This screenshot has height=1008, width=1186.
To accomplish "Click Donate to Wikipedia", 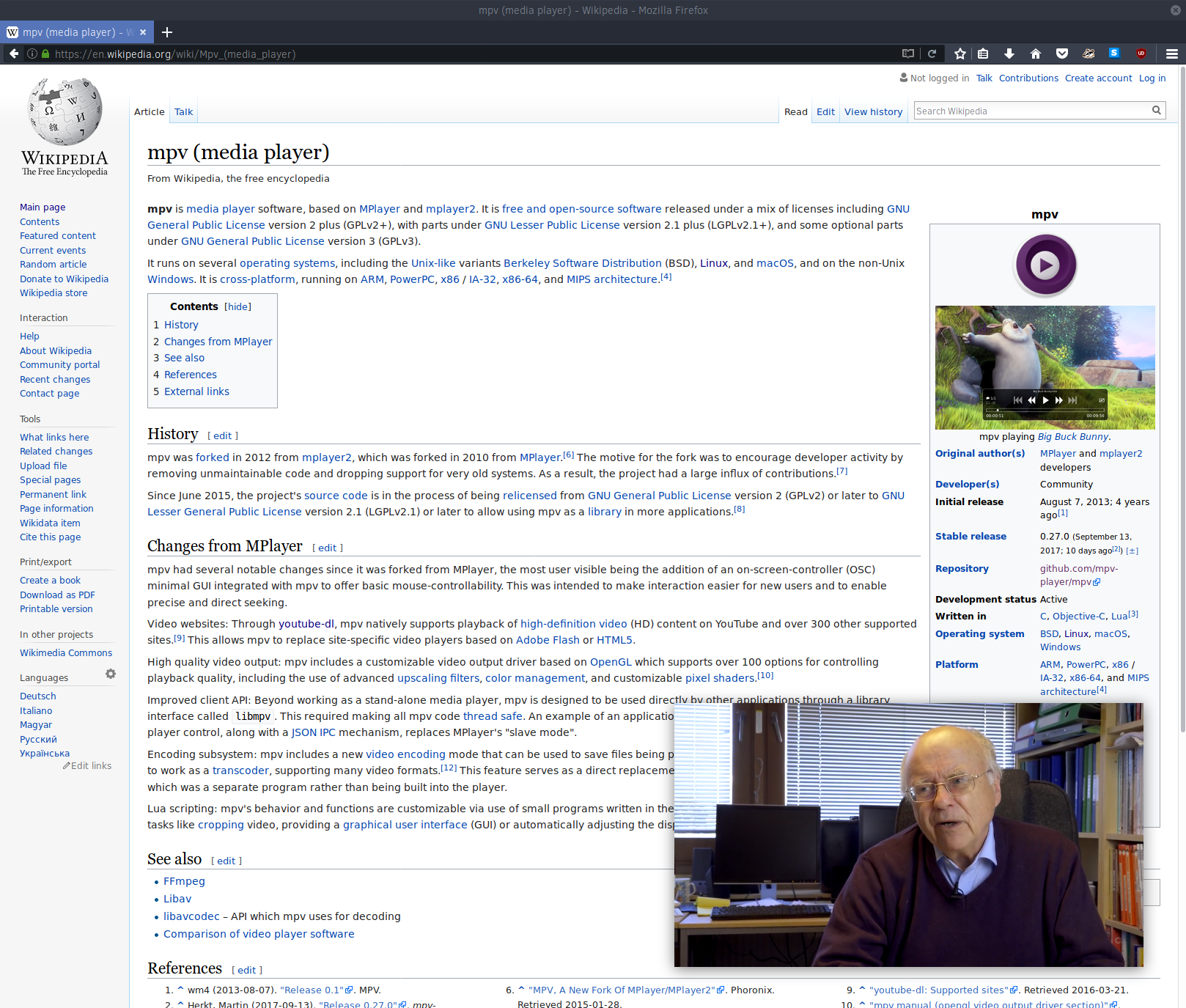I will point(64,279).
